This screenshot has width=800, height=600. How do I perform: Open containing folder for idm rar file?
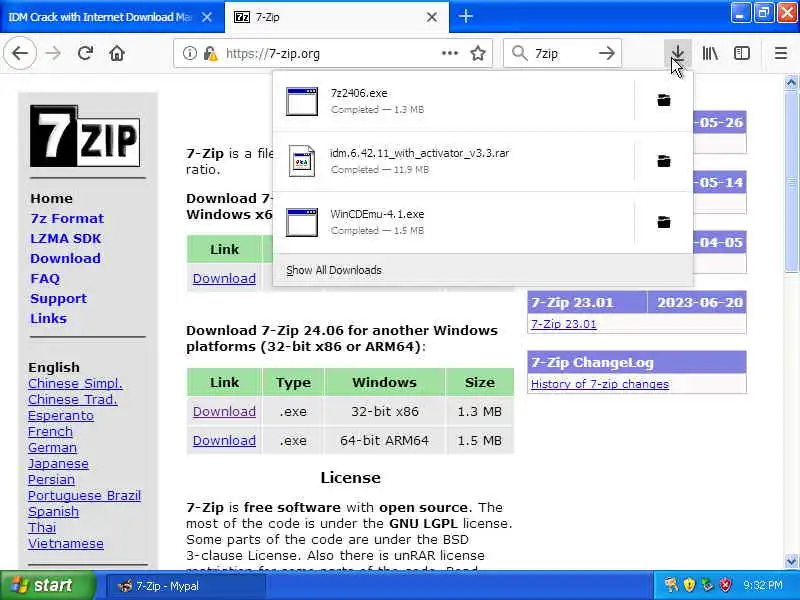pos(663,161)
